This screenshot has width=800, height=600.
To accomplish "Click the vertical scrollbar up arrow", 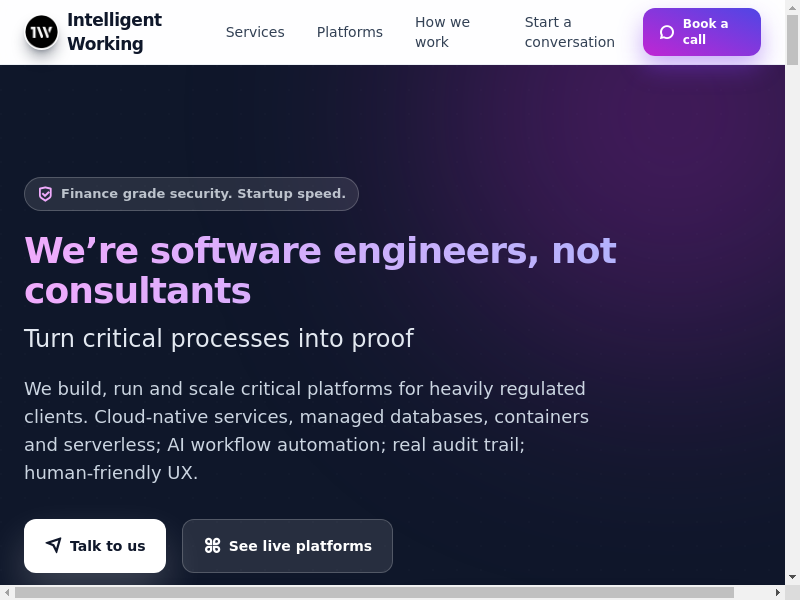I will [792, 7].
